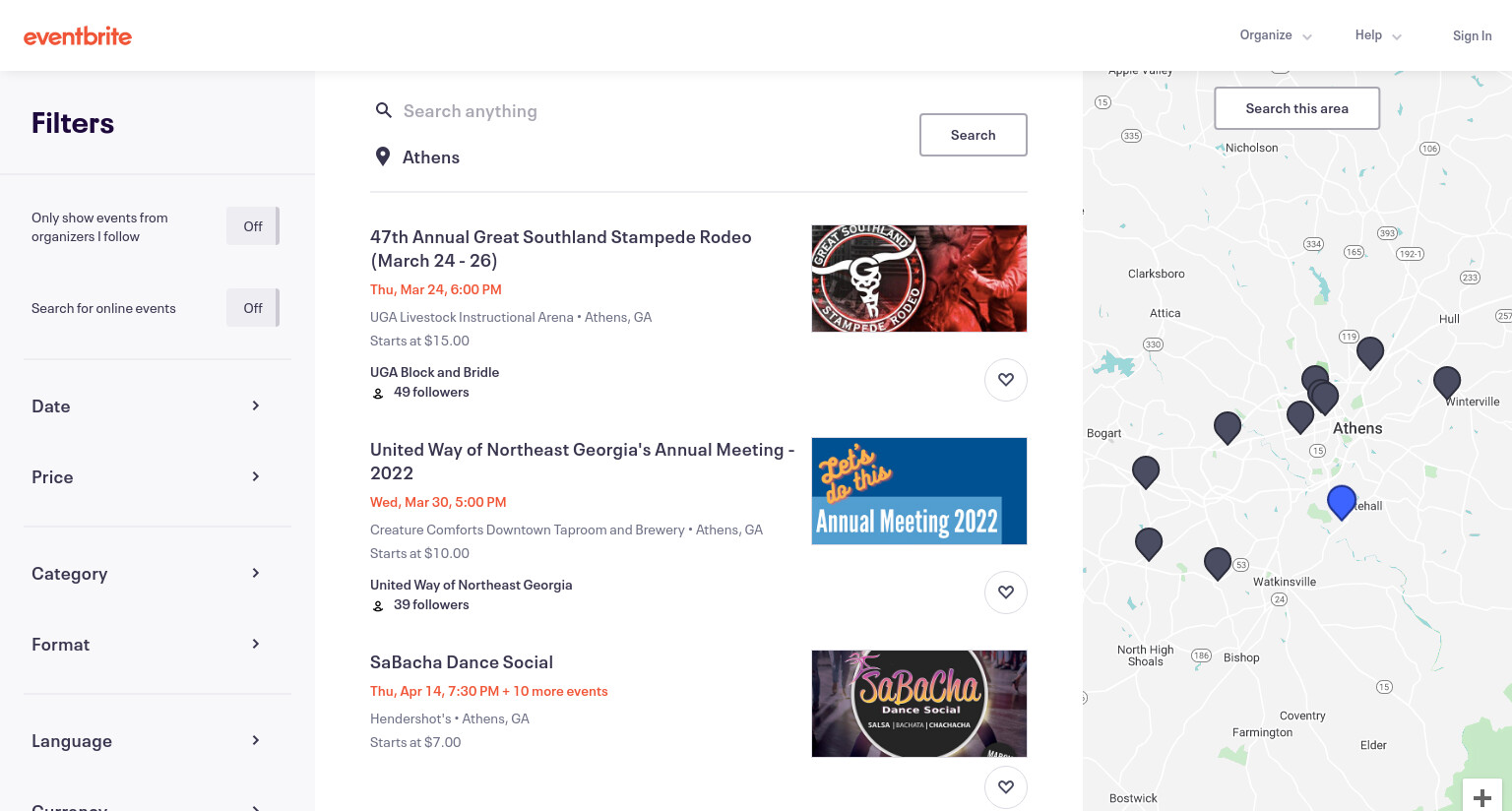Zoom in the map with plus button
Image resolution: width=1512 pixels, height=811 pixels.
pos(1482,797)
